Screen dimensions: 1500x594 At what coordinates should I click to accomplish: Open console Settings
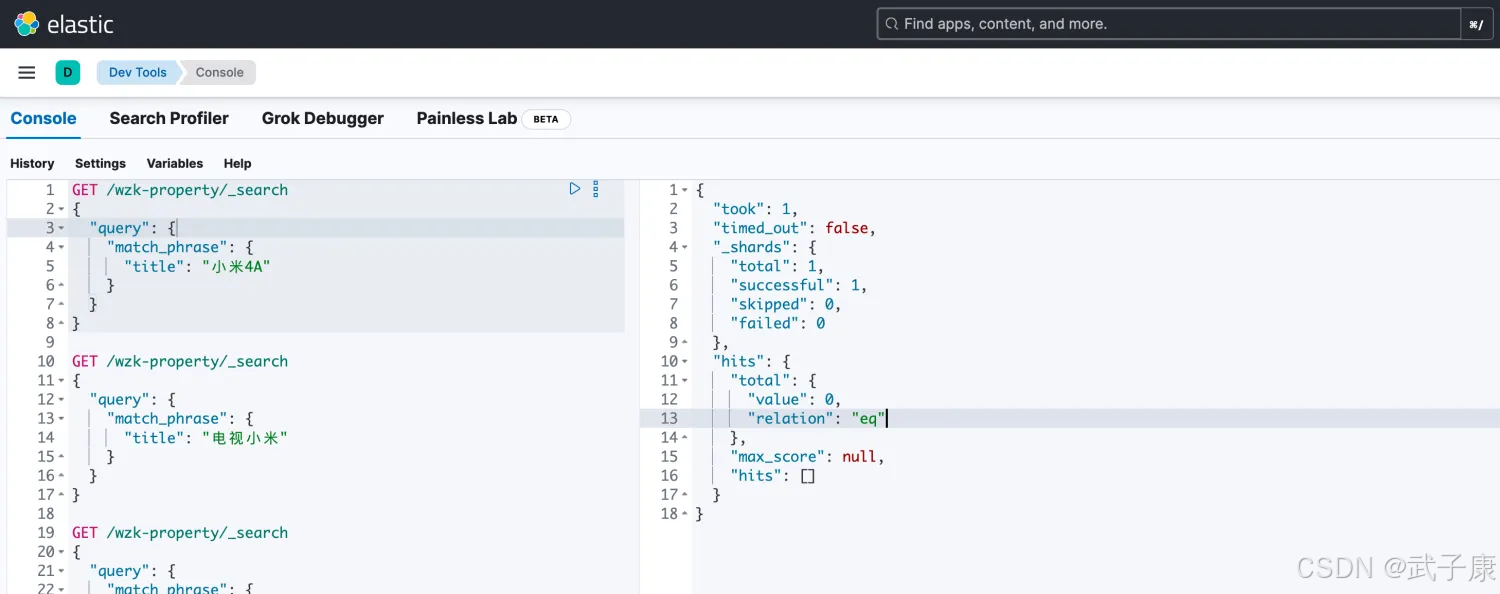pyautogui.click(x=100, y=163)
